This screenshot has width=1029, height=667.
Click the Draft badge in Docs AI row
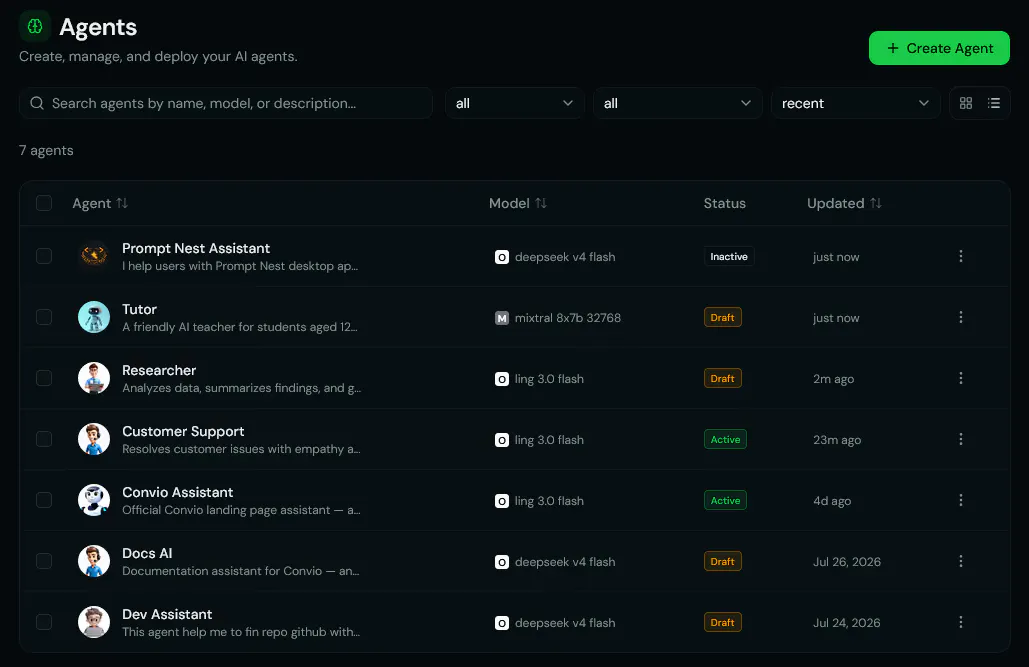pyautogui.click(x=723, y=561)
